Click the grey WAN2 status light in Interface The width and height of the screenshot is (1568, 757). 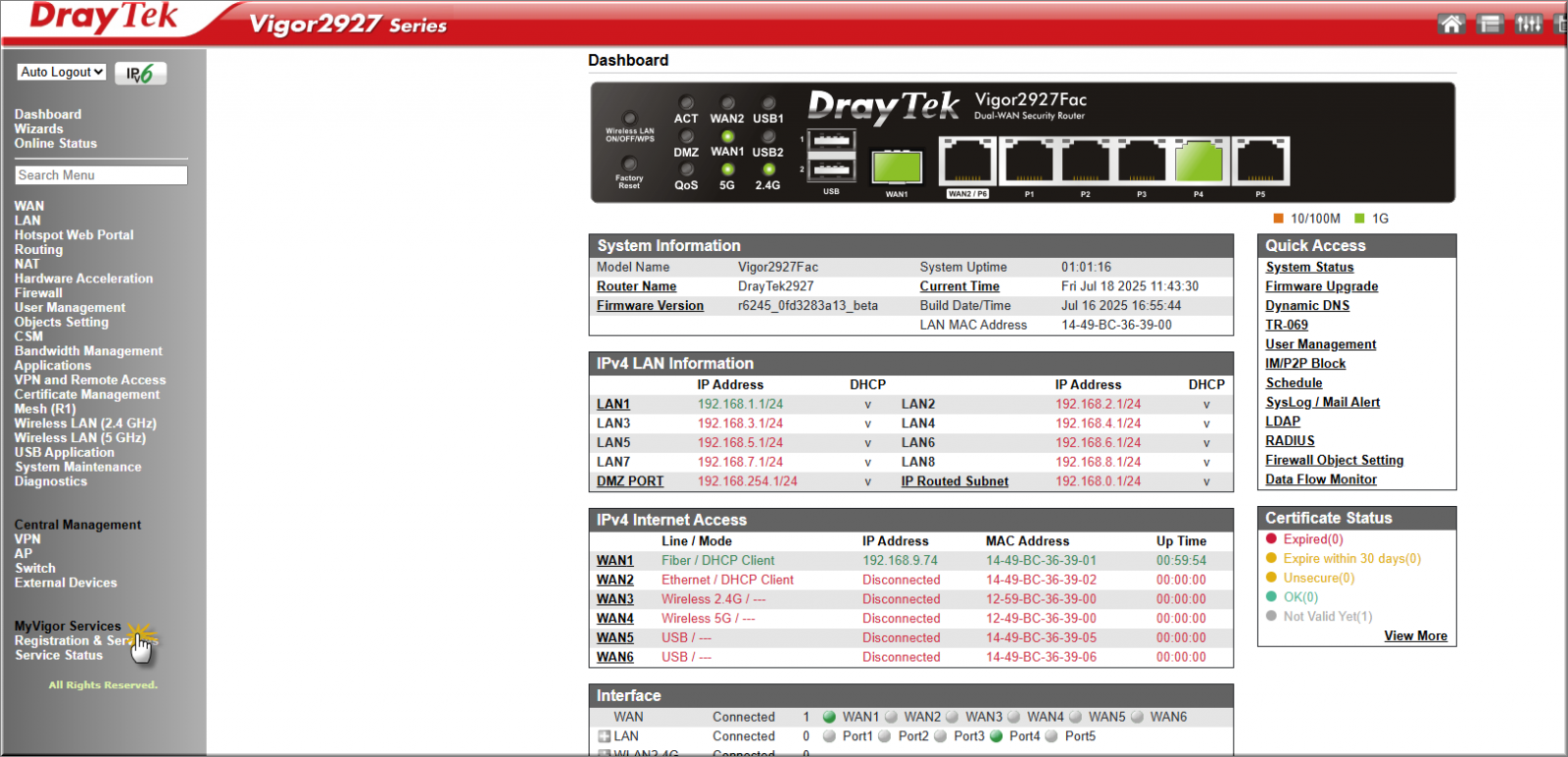(x=891, y=717)
